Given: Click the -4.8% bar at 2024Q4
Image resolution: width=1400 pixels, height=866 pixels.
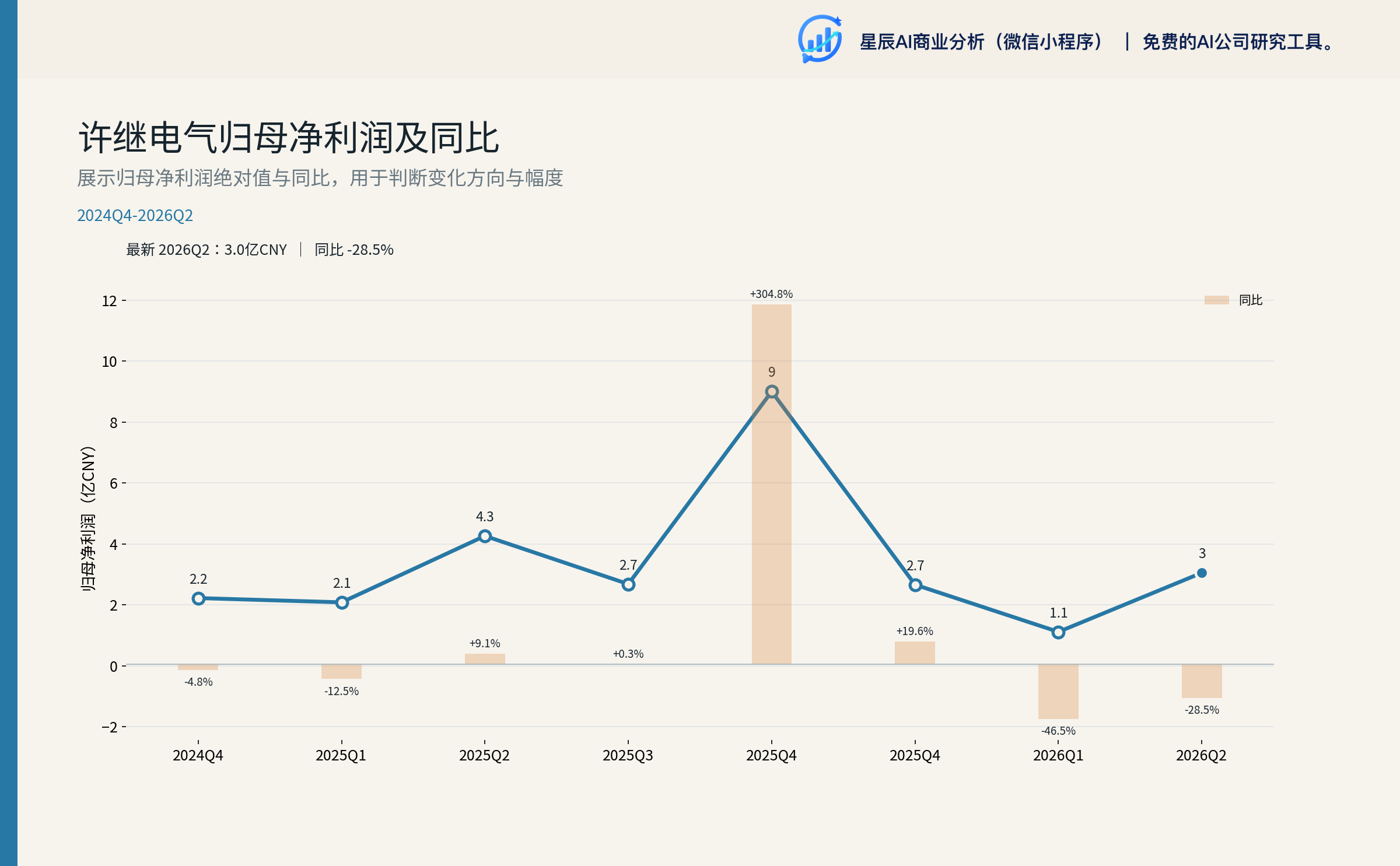Looking at the screenshot, I should [x=198, y=667].
